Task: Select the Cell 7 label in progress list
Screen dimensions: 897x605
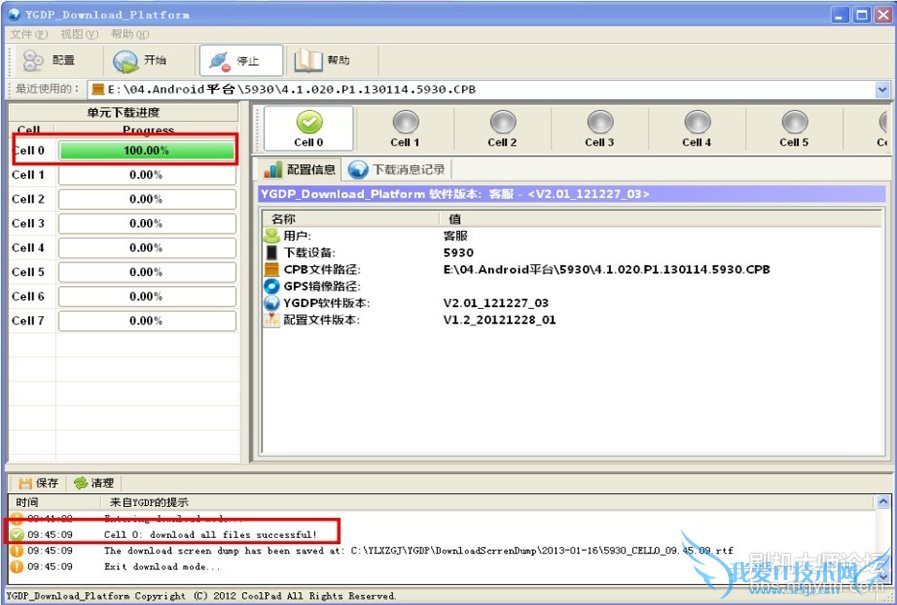Action: click(x=28, y=321)
